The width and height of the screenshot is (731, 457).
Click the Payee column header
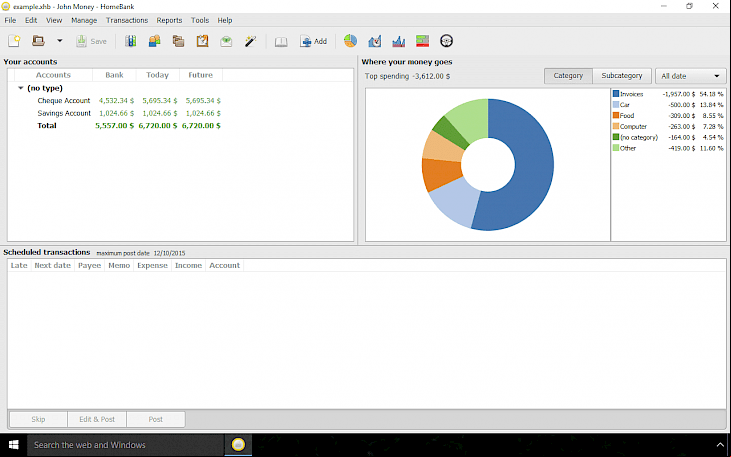point(90,265)
